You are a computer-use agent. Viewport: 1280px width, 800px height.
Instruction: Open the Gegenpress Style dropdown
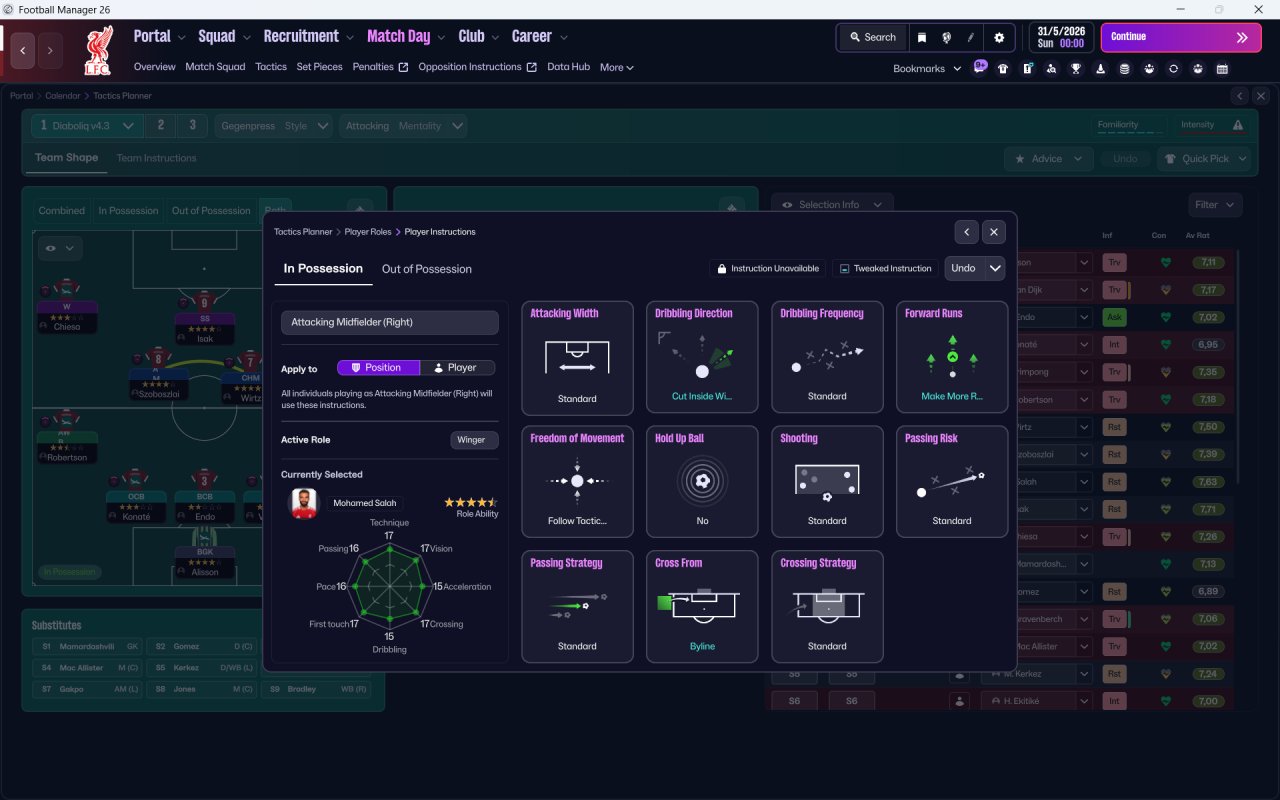[274, 126]
